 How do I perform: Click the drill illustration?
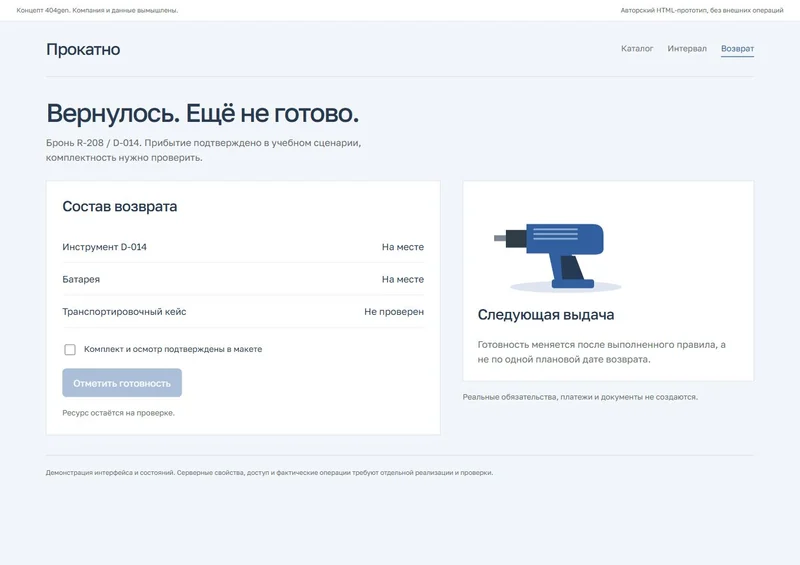[x=558, y=256]
